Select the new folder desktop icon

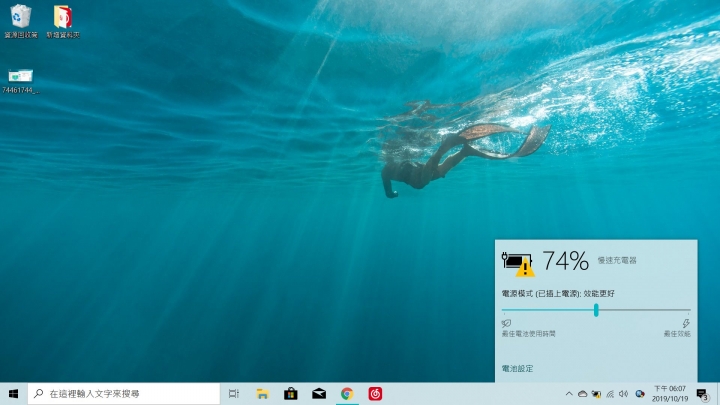[63, 22]
